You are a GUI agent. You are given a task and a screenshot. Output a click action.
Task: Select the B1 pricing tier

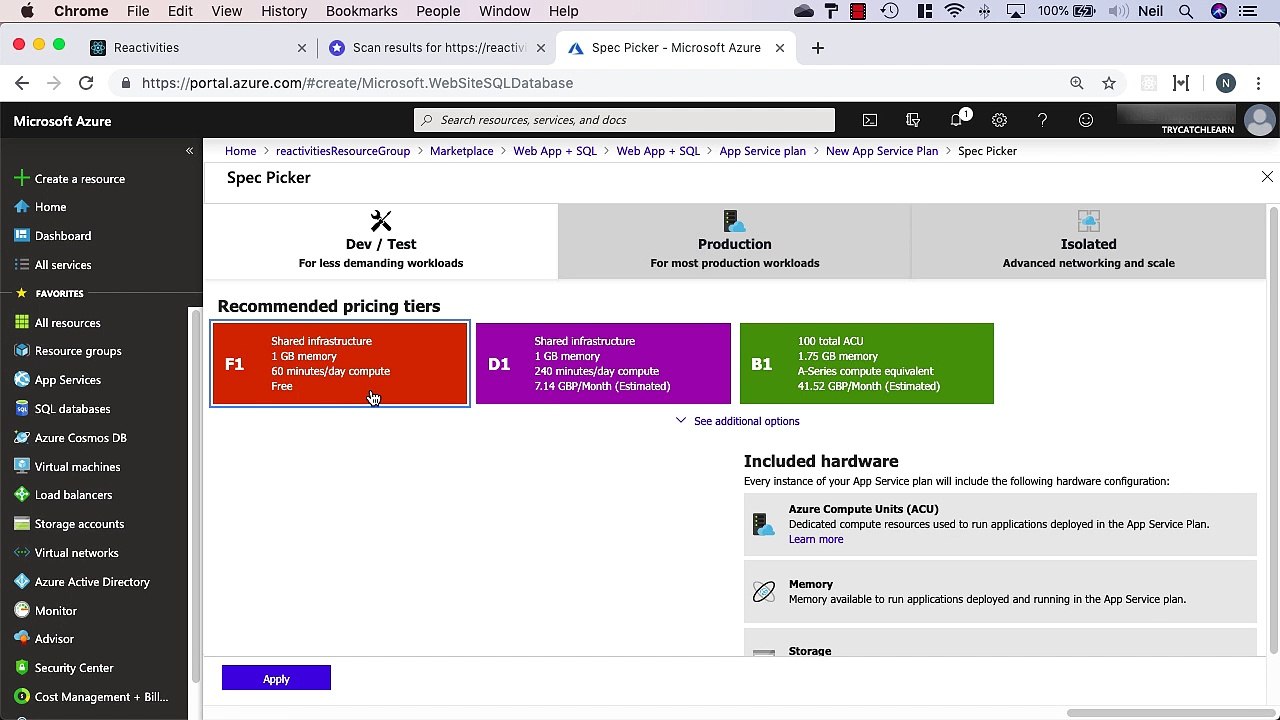pos(867,364)
